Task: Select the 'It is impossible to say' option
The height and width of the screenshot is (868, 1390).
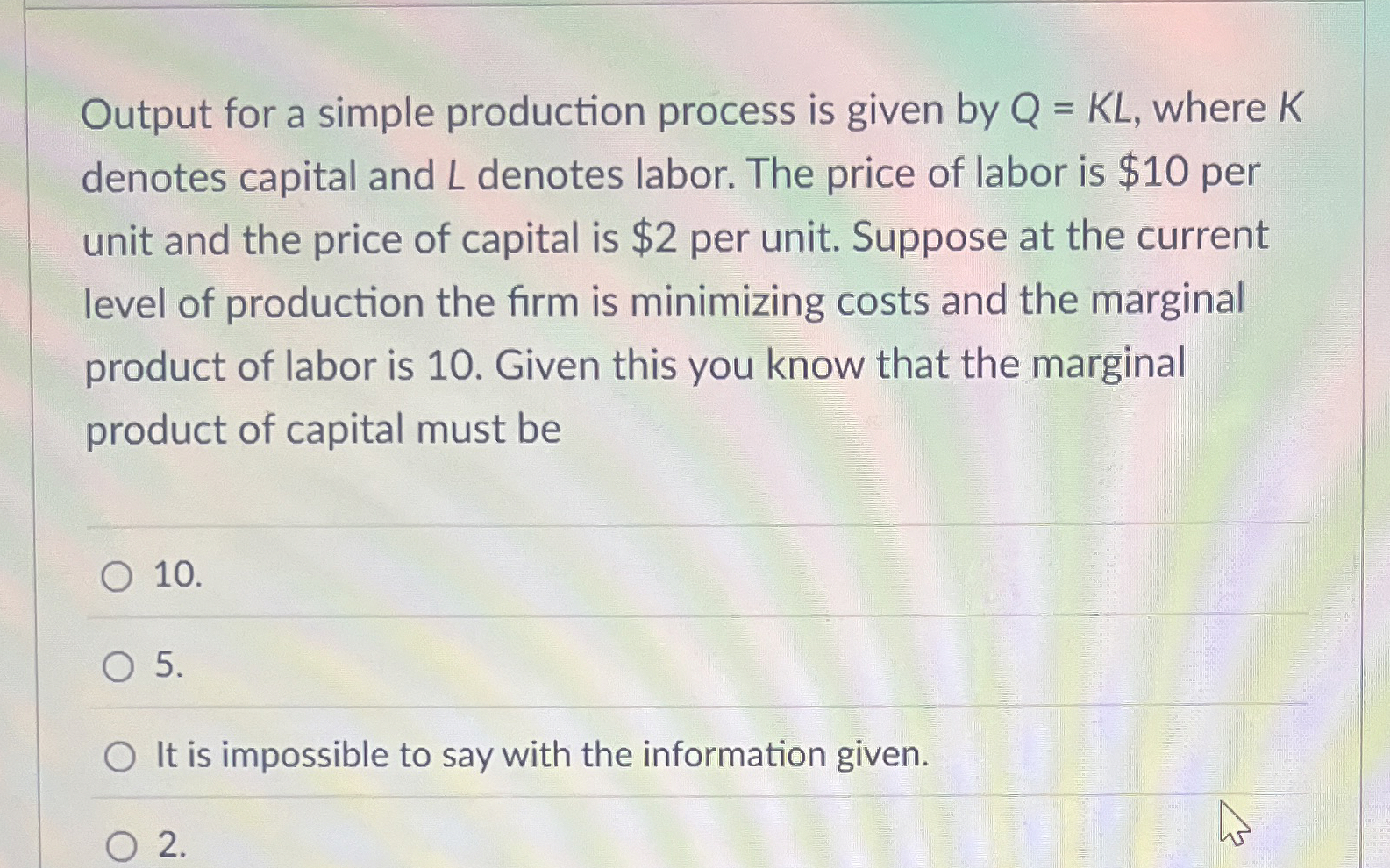Action: click(x=121, y=756)
